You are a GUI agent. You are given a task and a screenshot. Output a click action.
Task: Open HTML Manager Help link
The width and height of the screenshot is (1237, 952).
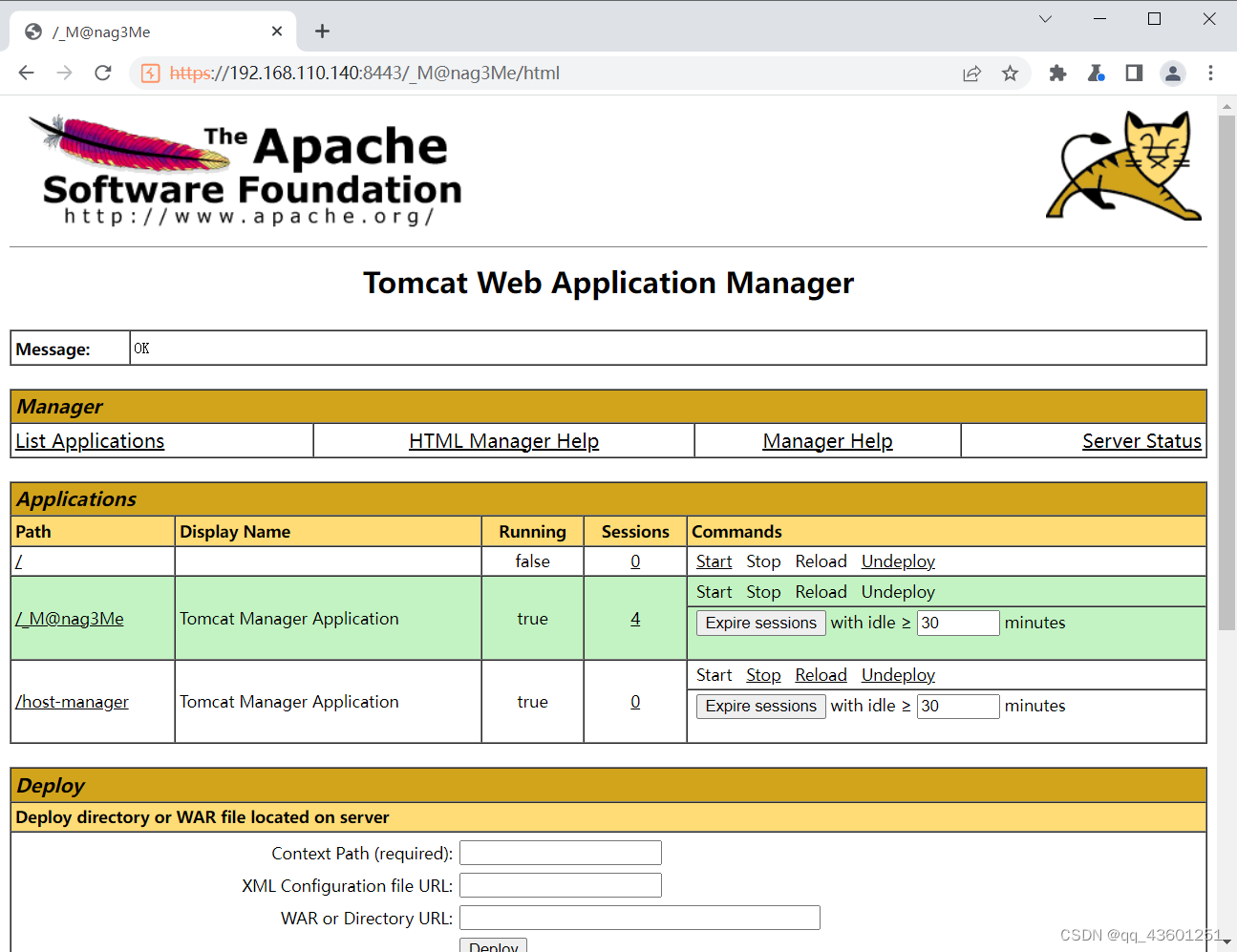503,441
